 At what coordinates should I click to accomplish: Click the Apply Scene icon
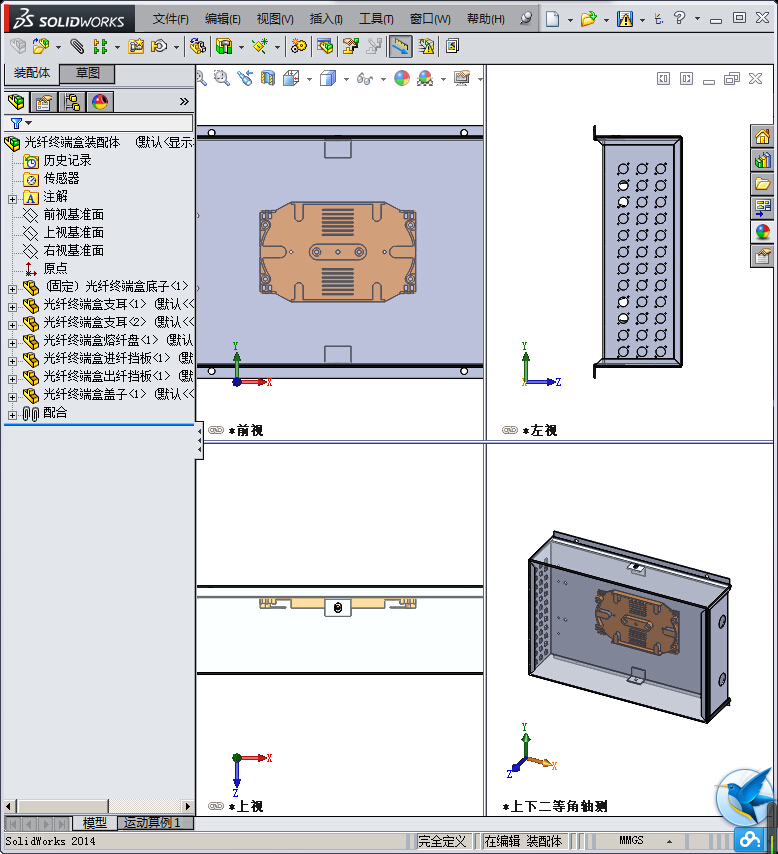[425, 78]
